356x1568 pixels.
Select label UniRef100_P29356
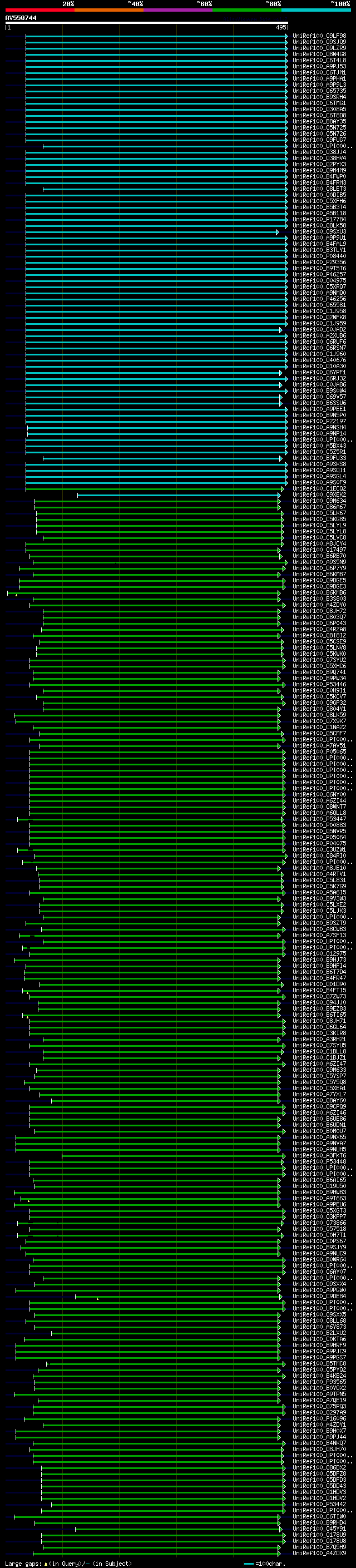click(x=319, y=263)
